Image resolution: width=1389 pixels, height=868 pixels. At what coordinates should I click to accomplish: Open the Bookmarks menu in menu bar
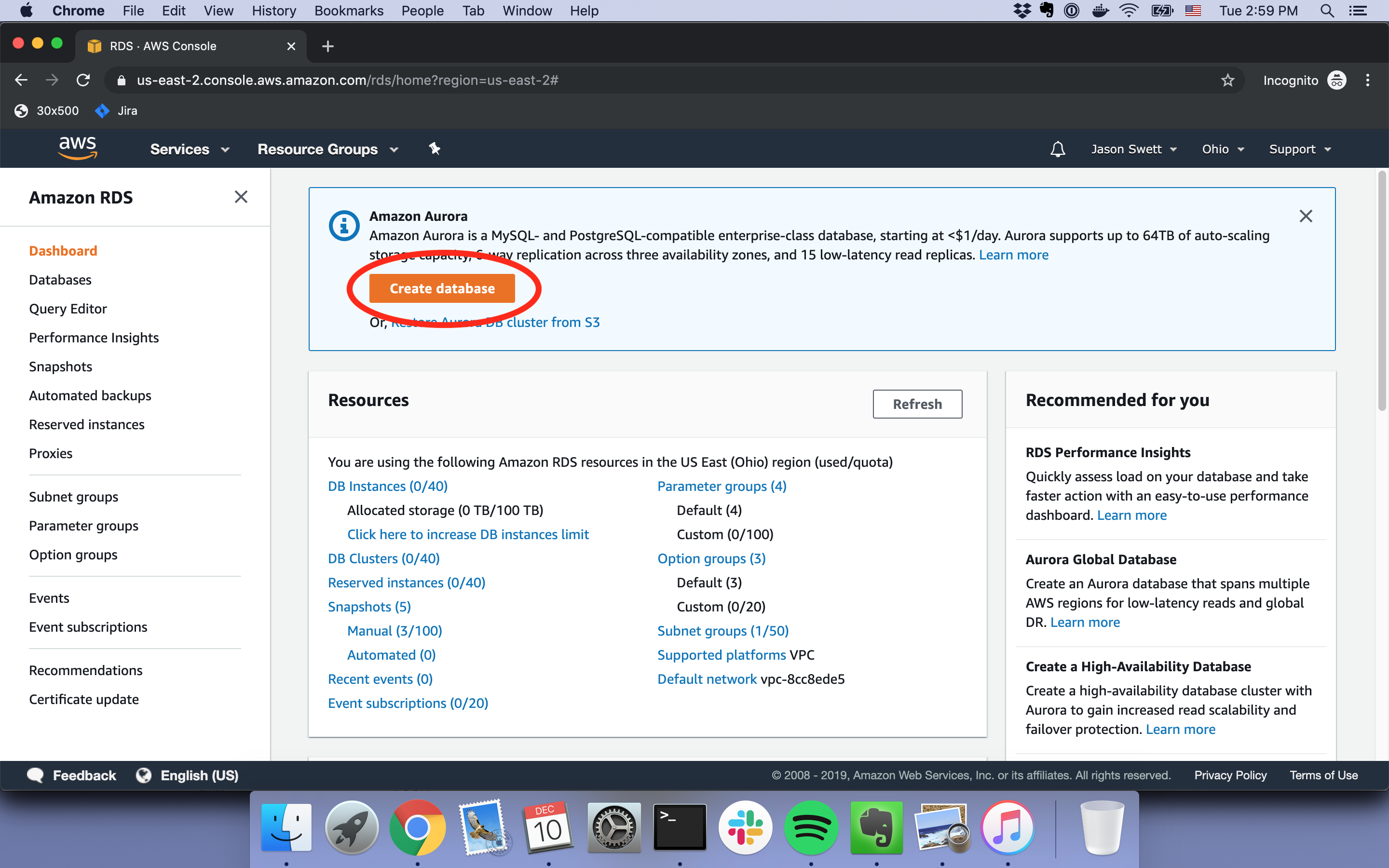click(348, 10)
